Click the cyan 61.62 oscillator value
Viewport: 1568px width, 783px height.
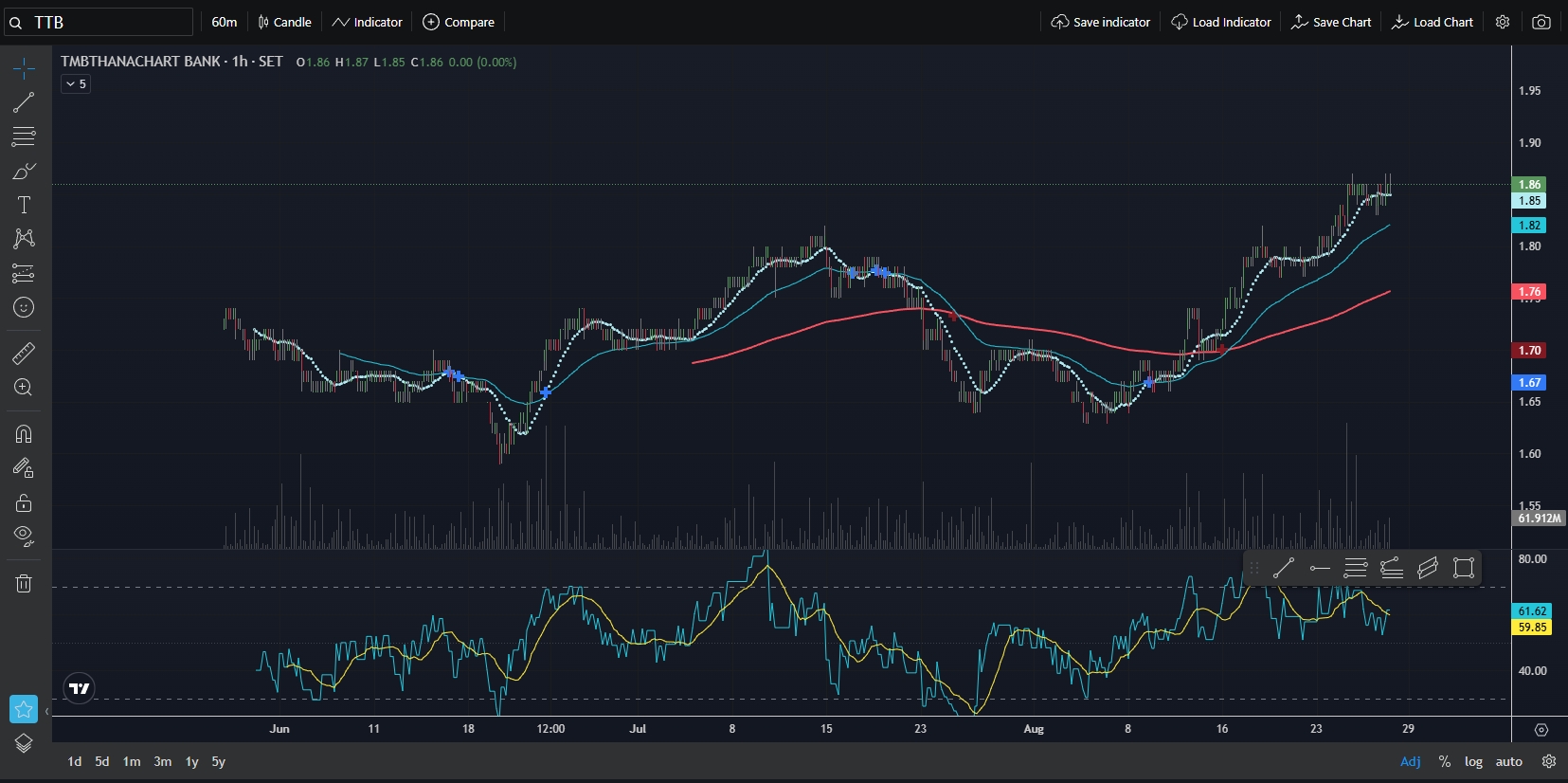click(1532, 611)
